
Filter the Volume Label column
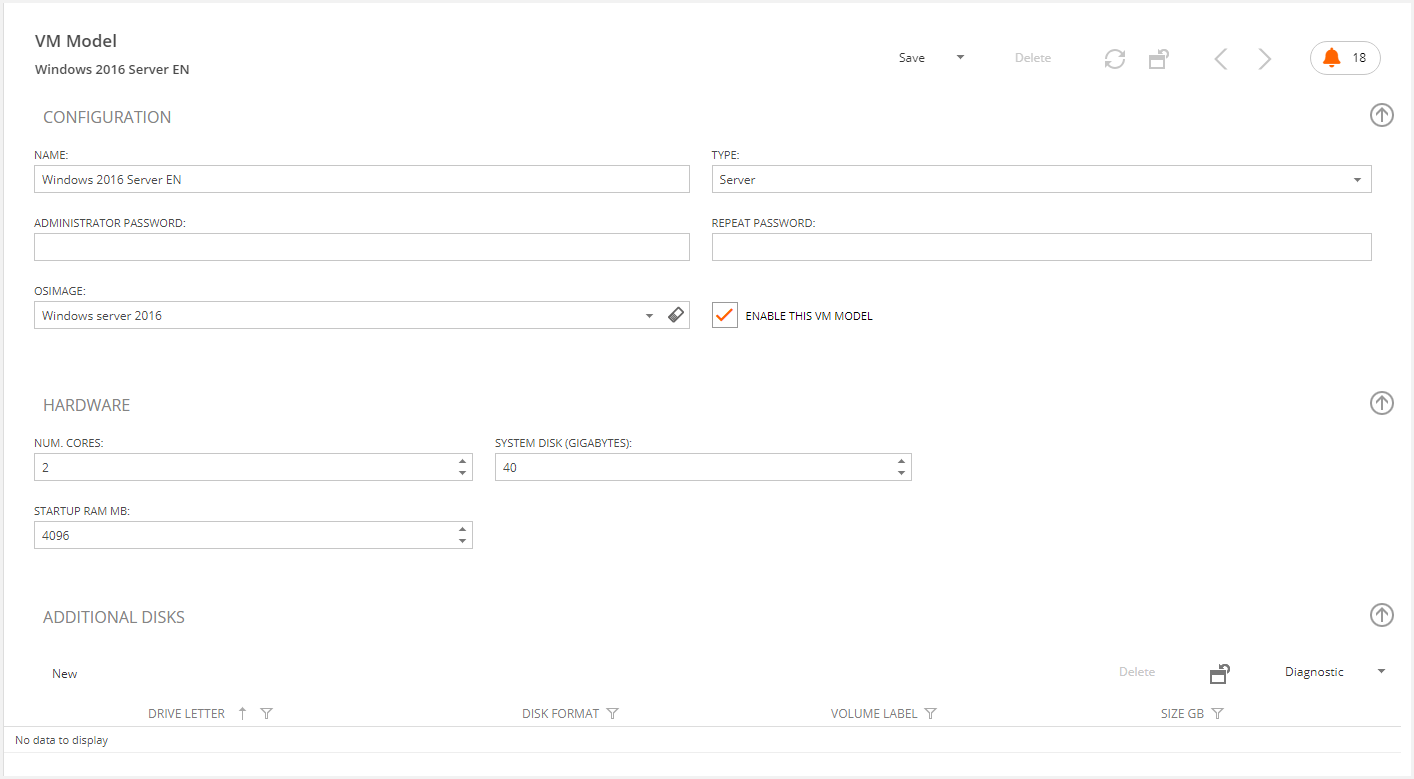tap(930, 714)
